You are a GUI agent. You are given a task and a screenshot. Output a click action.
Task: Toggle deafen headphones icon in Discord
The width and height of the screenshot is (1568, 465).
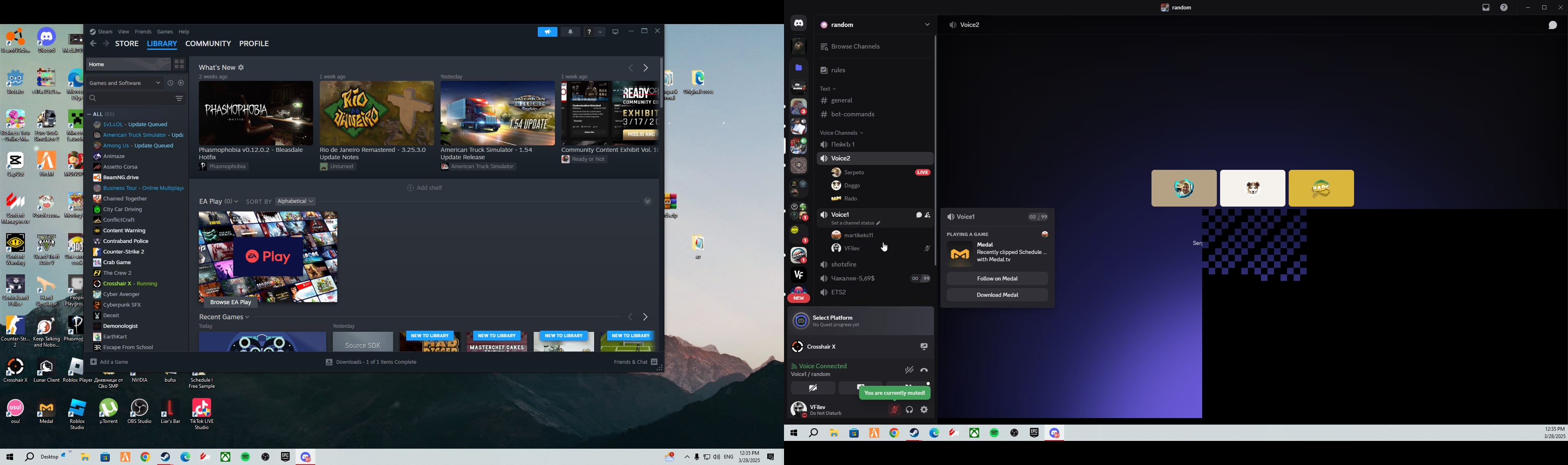point(909,409)
